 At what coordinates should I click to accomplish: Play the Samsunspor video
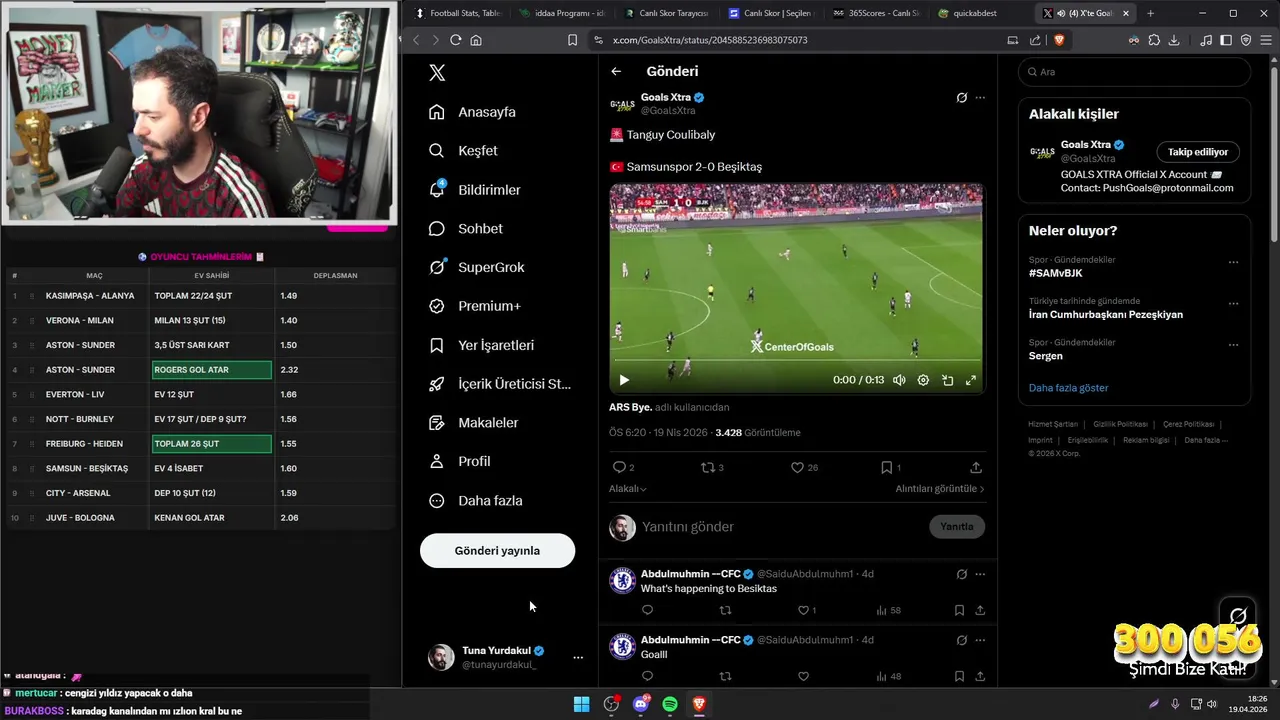pos(624,380)
